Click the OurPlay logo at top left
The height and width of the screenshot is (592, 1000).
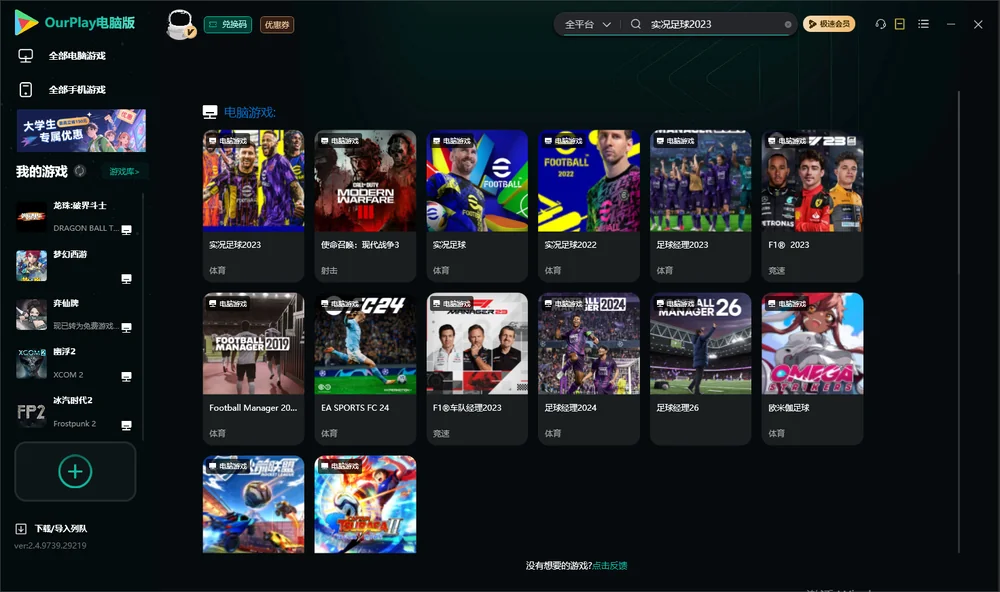tap(75, 23)
